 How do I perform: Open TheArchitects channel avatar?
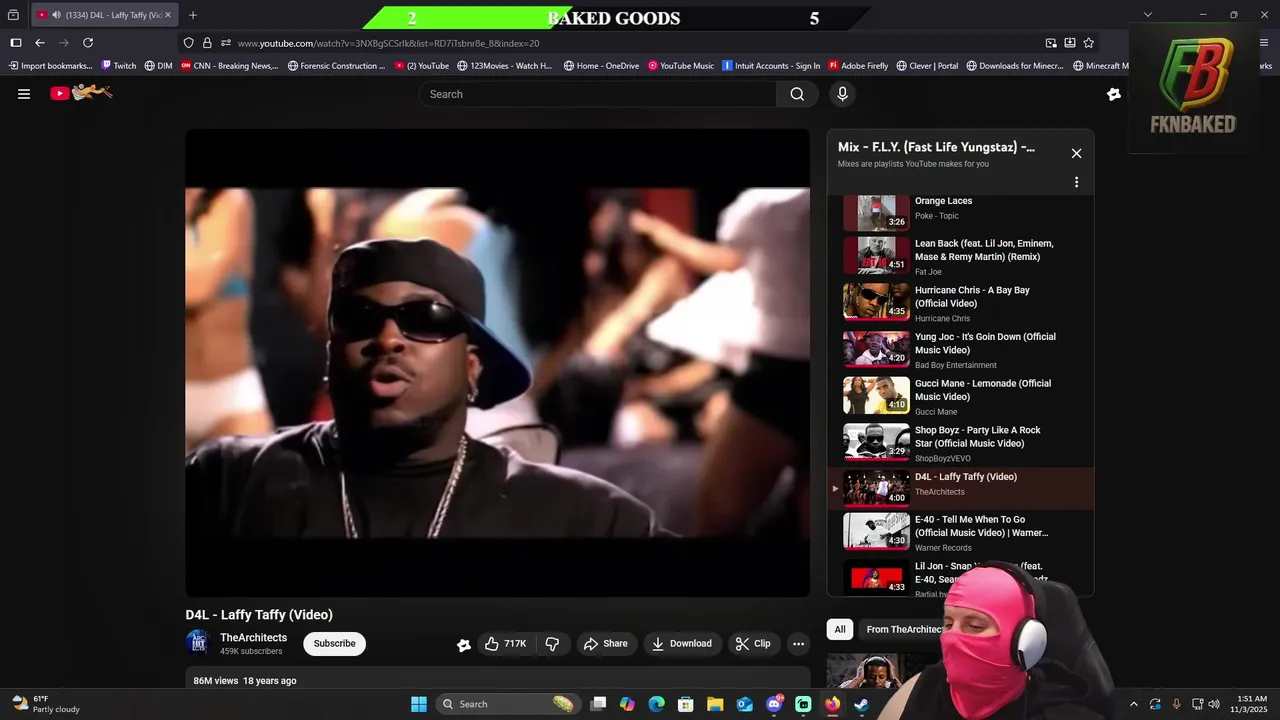click(x=198, y=643)
